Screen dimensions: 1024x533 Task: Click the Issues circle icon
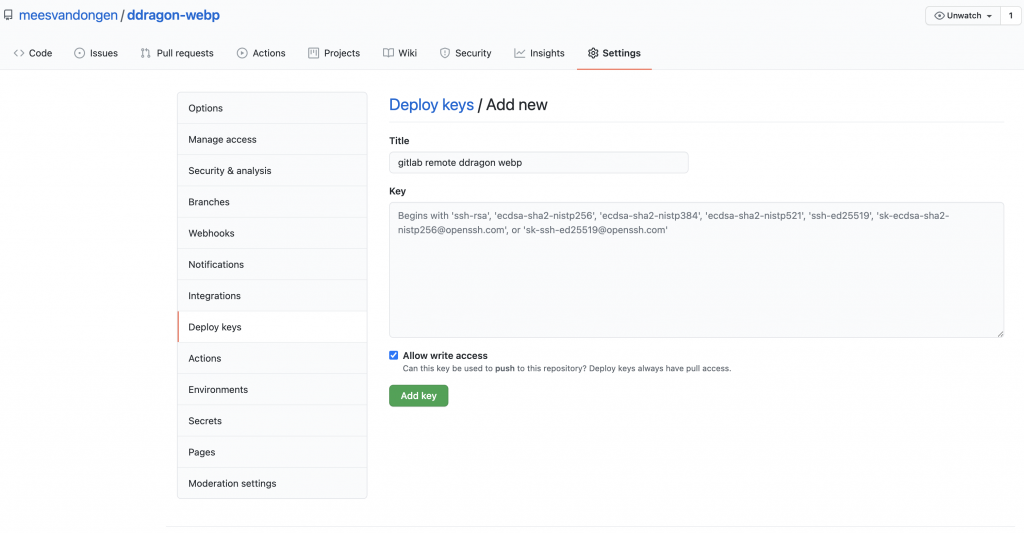79,53
